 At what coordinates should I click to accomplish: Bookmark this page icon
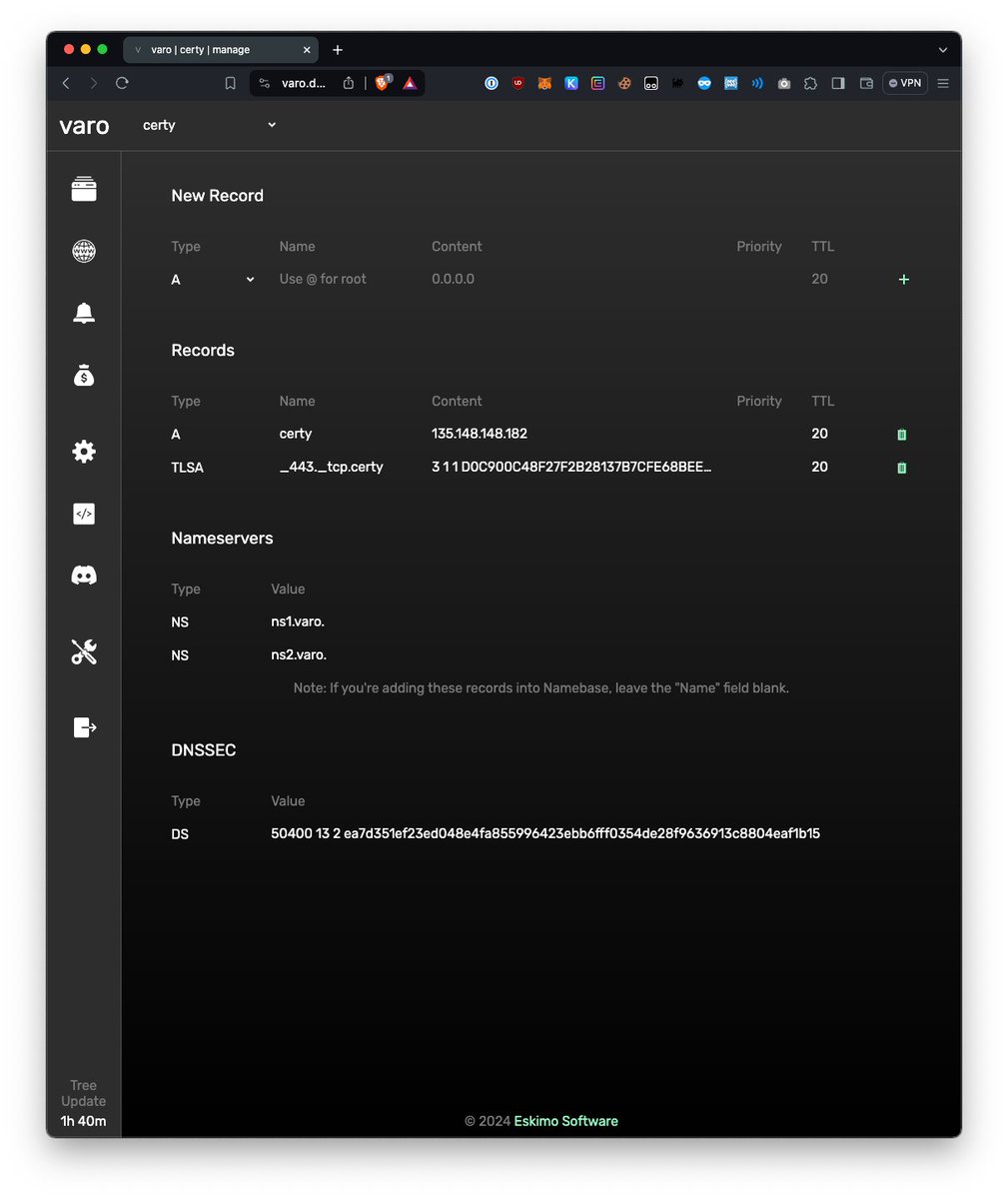coord(230,83)
